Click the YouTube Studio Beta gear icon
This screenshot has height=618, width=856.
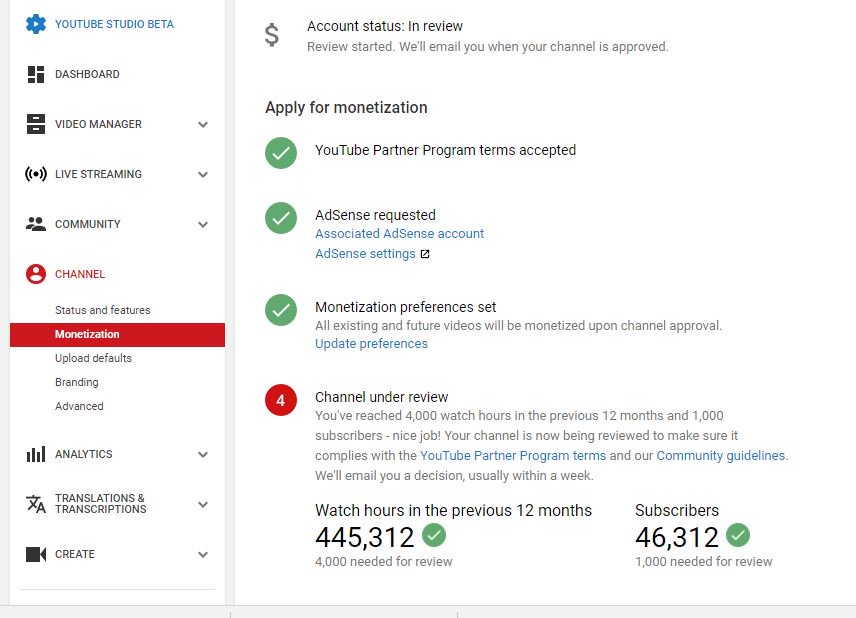click(x=36, y=24)
